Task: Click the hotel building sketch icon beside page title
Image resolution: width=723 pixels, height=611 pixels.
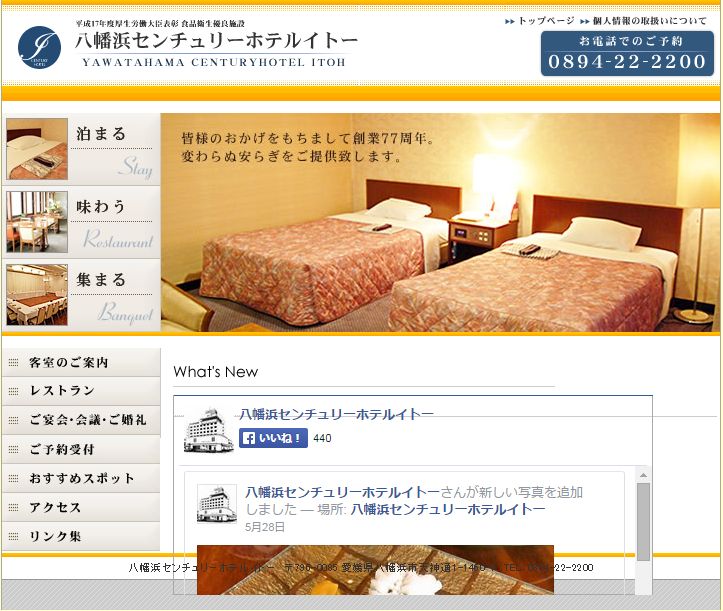Action: (x=208, y=430)
